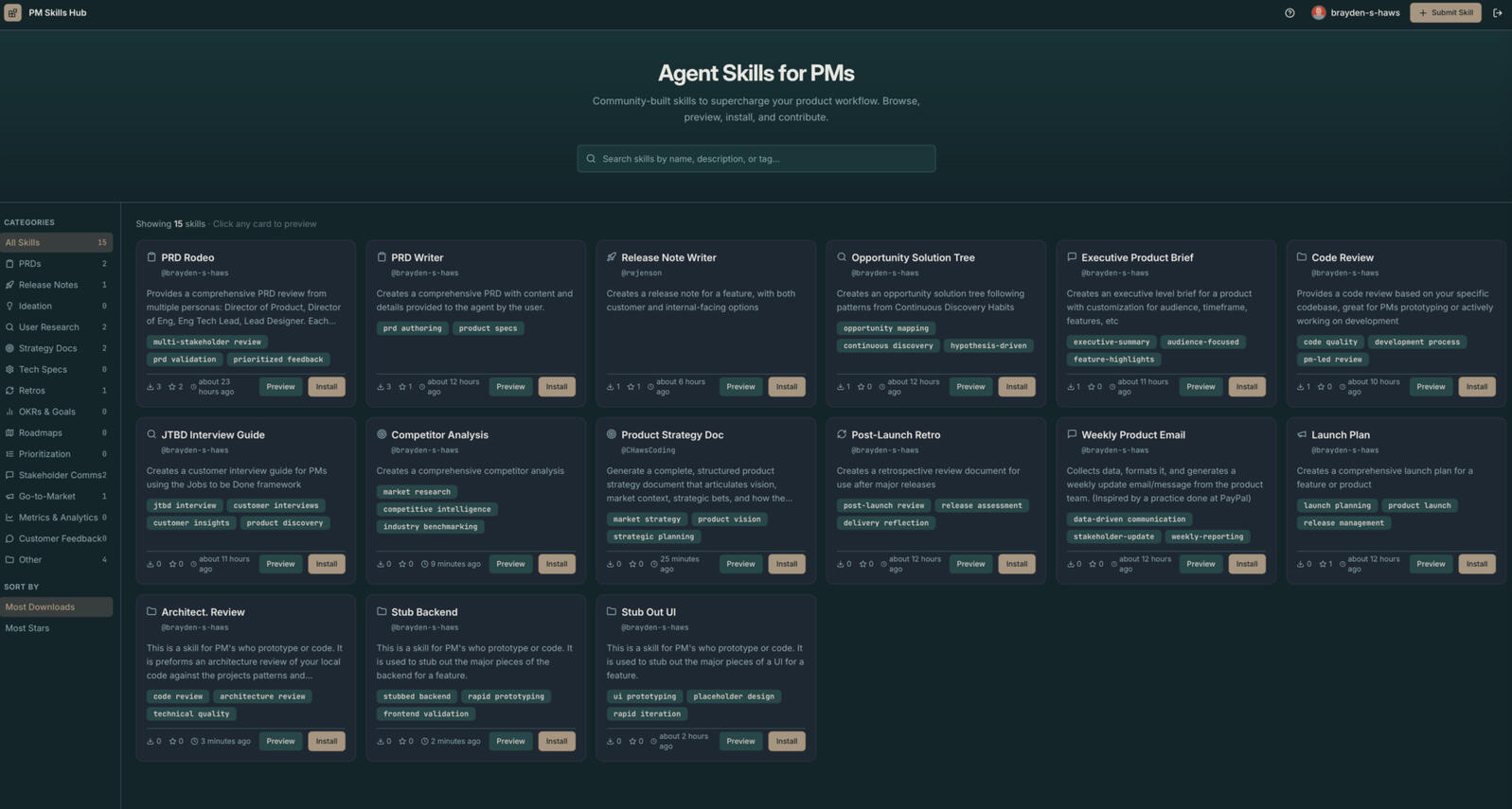Viewport: 1512px width, 809px height.
Task: Click the Stub Backend folder icon
Action: coord(382,611)
